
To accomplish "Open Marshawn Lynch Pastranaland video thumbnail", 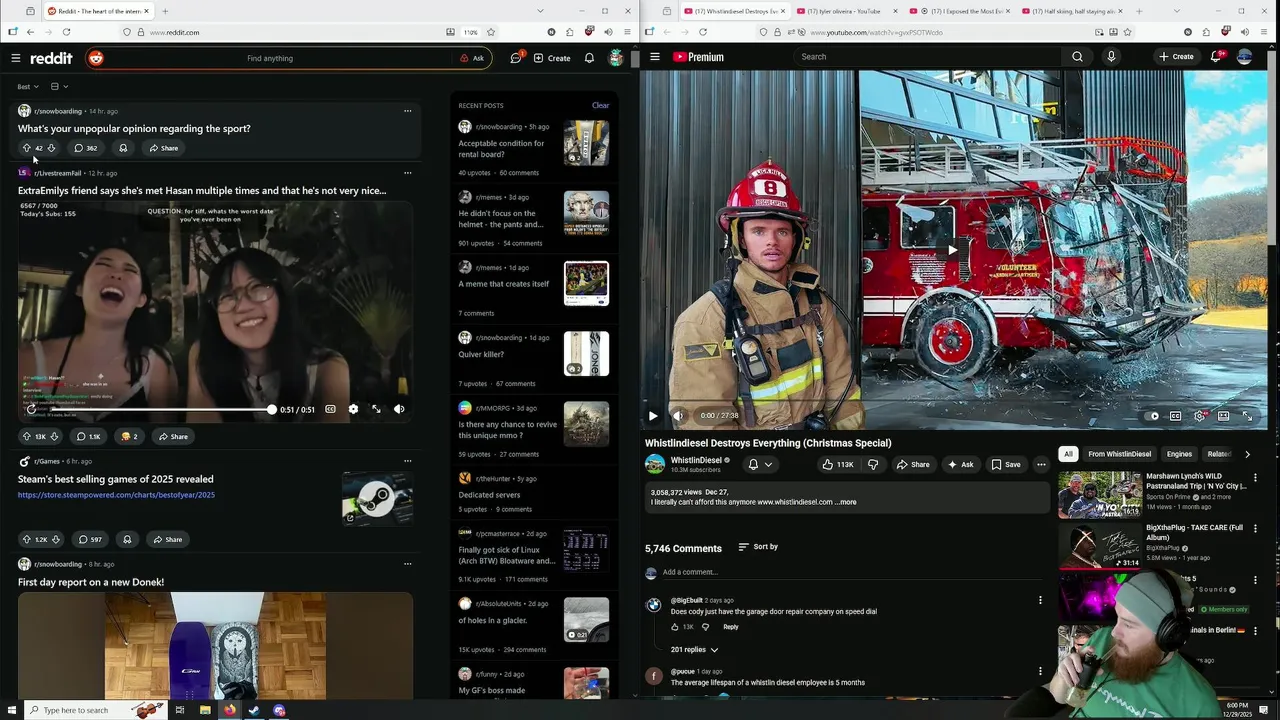I will click(x=1100, y=495).
